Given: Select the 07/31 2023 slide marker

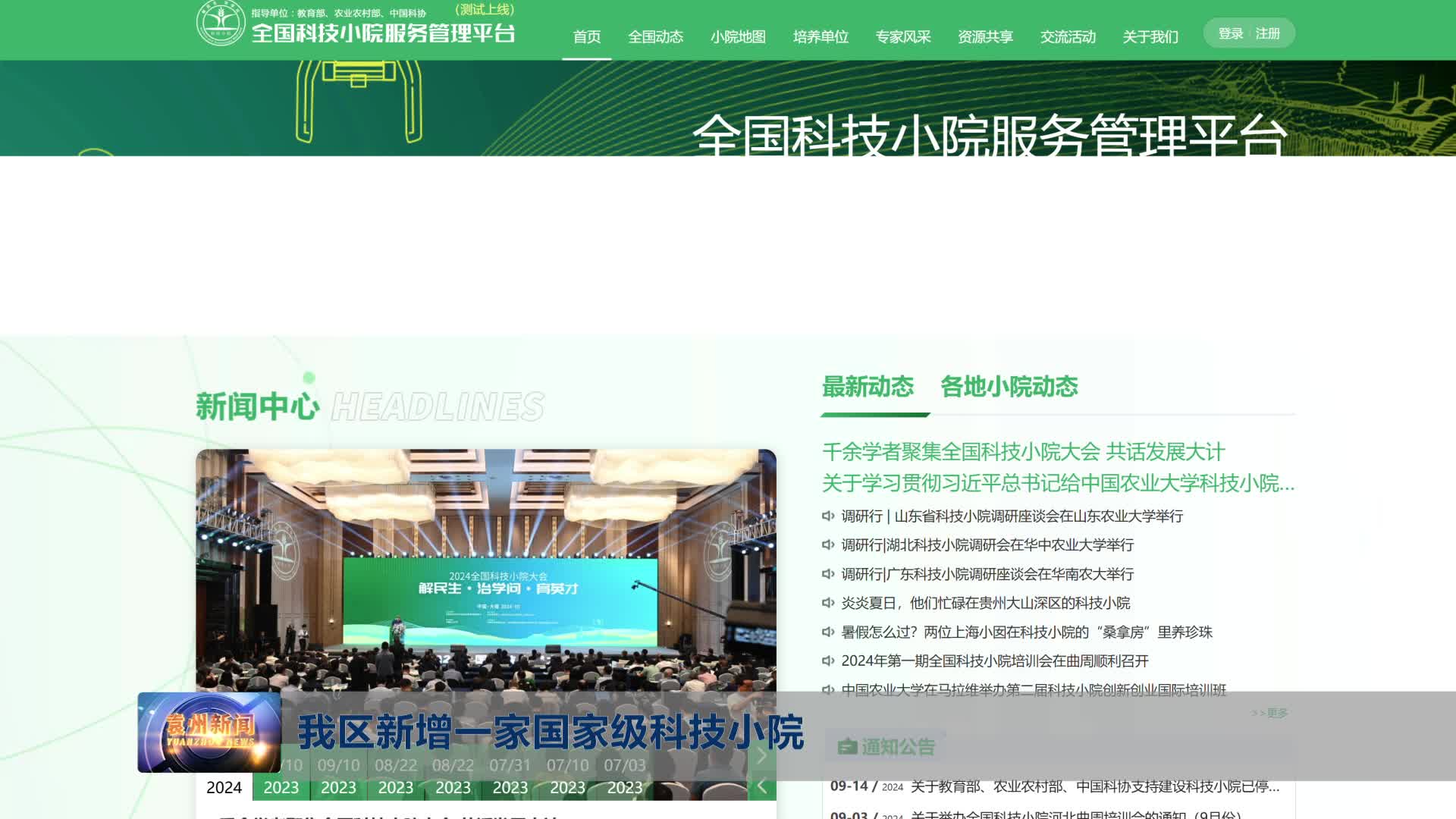Looking at the screenshot, I should (x=510, y=777).
